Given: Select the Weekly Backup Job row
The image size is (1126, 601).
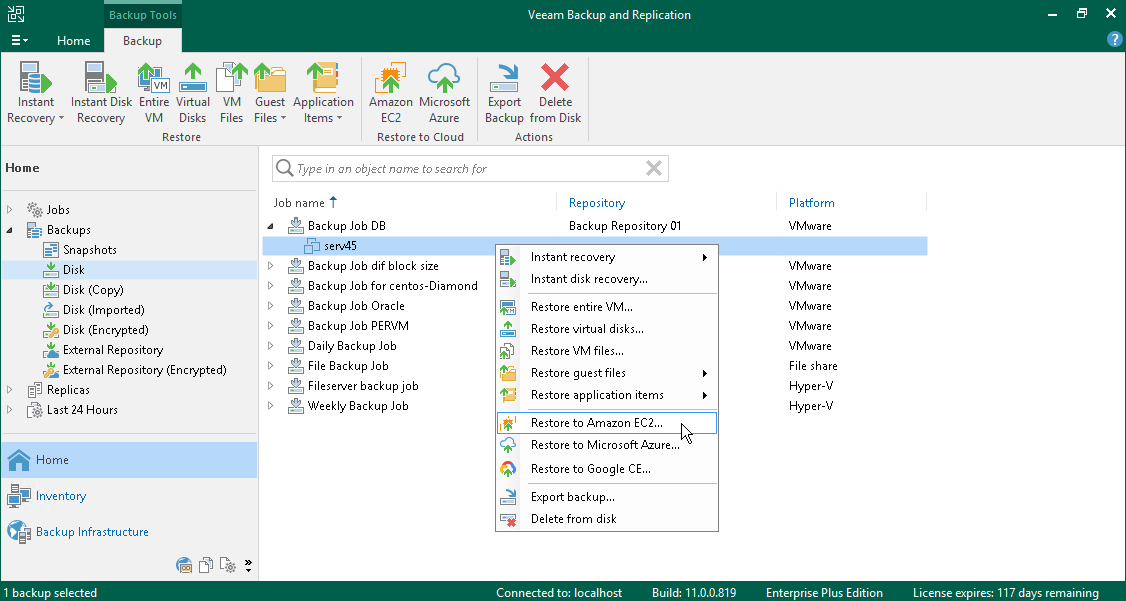Looking at the screenshot, I should point(595,406).
